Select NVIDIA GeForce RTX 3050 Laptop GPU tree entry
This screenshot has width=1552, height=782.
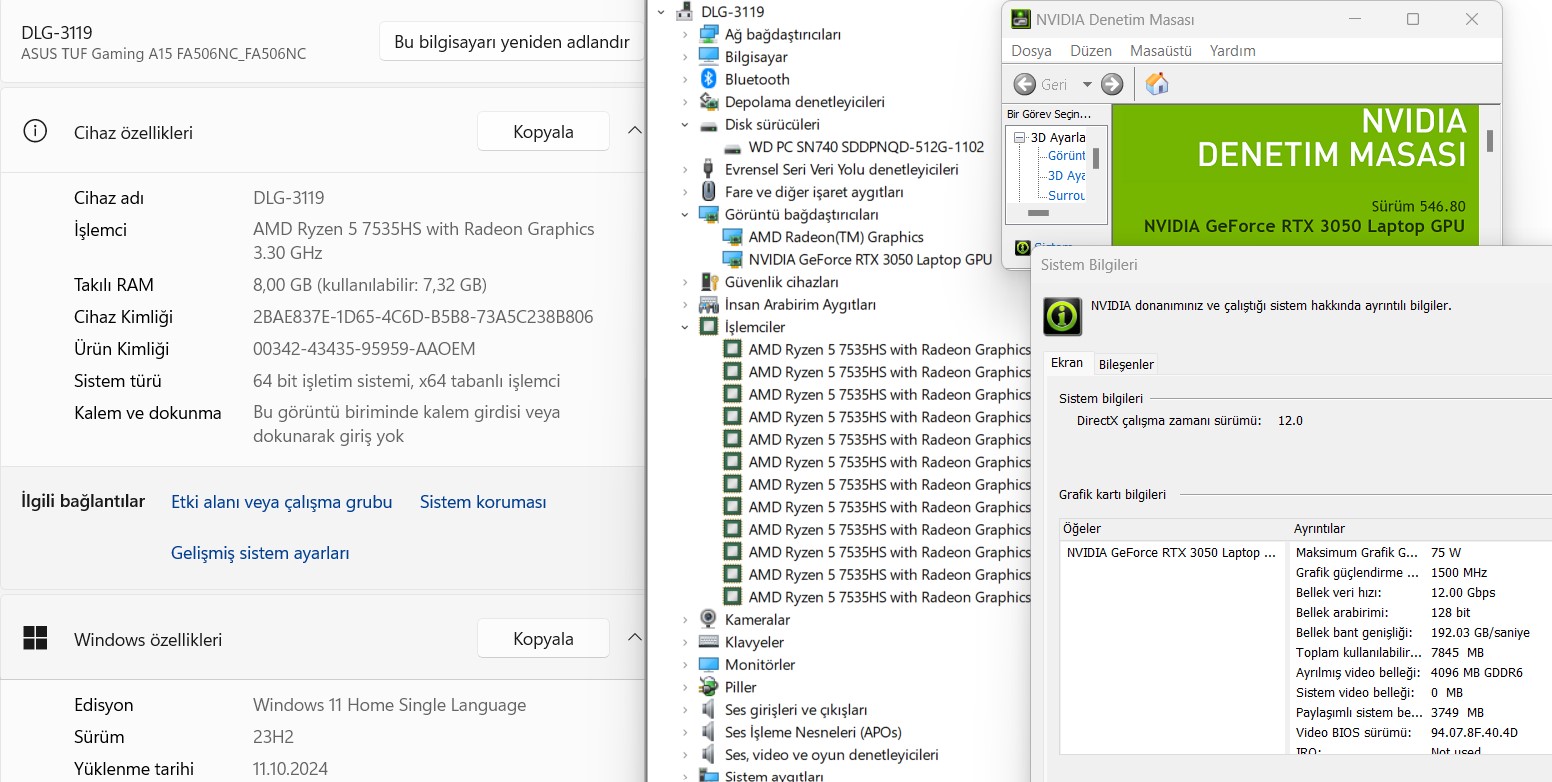coord(870,260)
